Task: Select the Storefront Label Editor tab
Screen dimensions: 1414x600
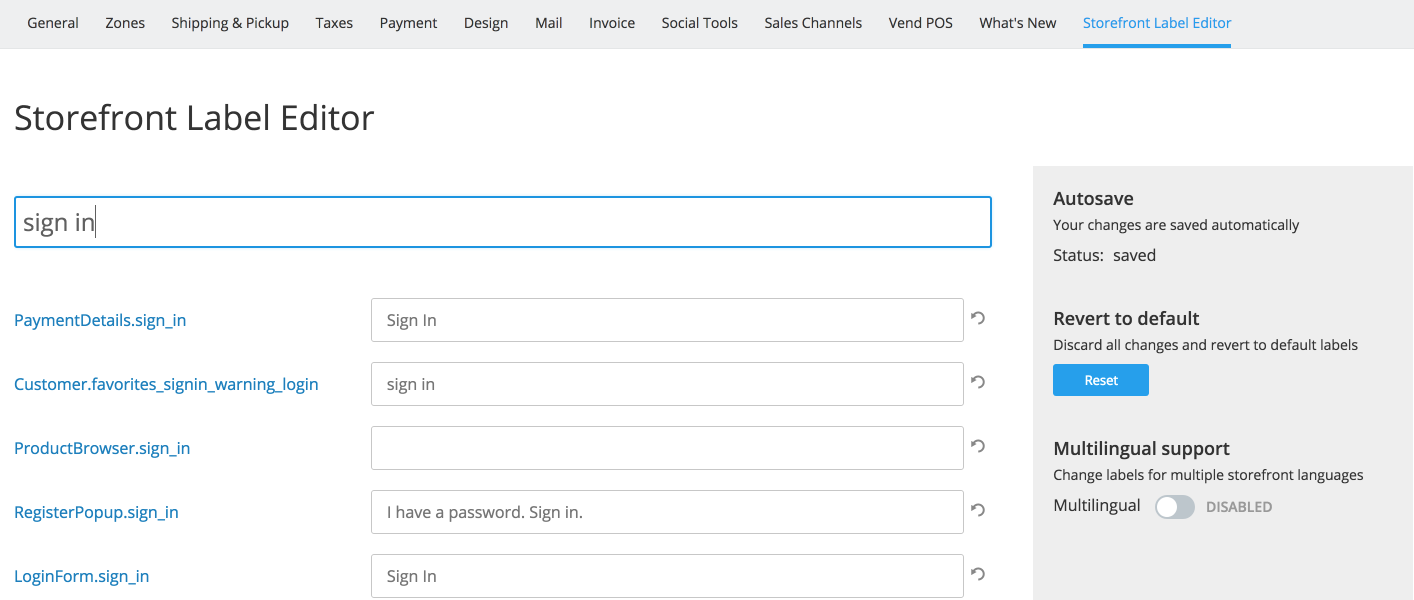Action: pyautogui.click(x=1157, y=23)
